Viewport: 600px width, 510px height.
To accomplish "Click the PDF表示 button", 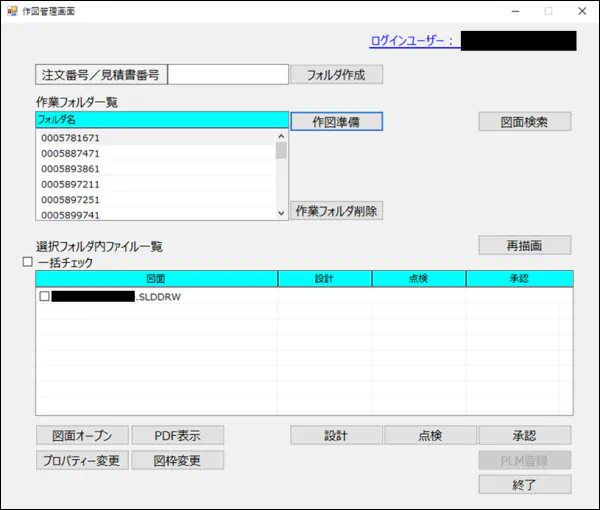I will pos(178,435).
